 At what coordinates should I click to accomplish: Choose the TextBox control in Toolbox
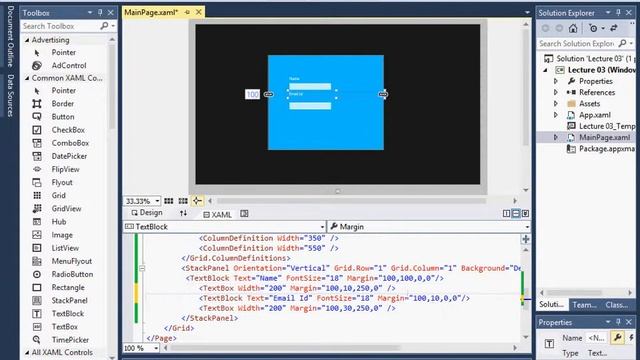tap(64, 327)
